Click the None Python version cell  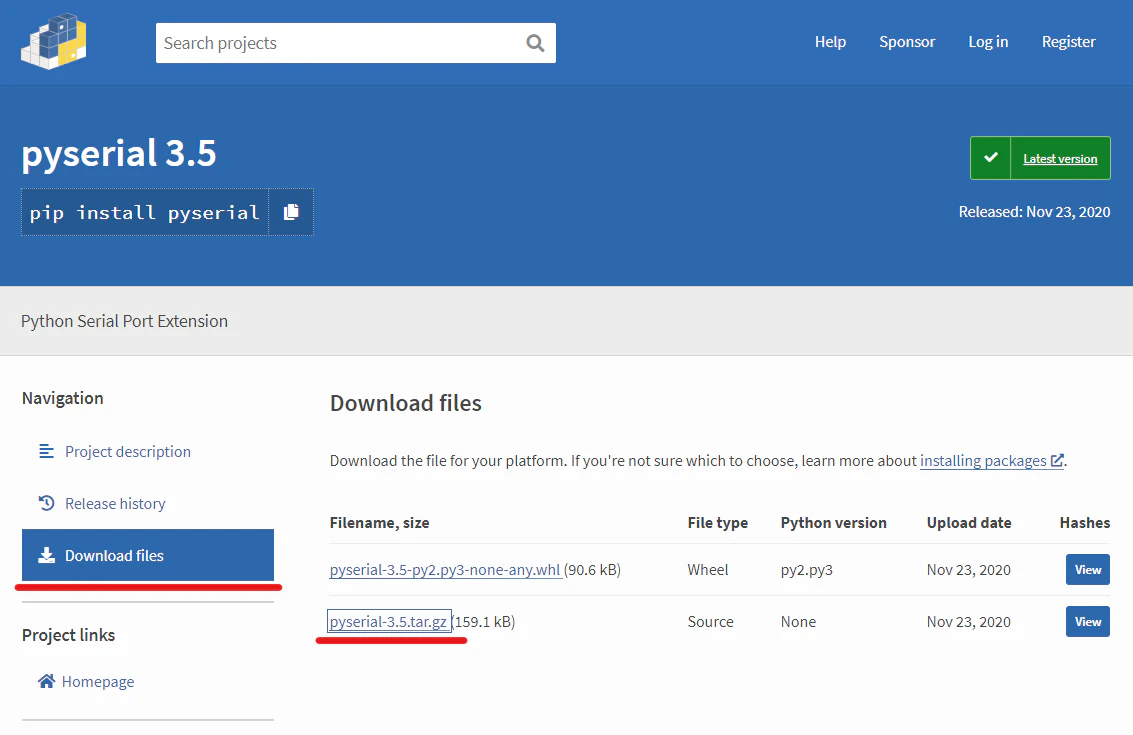798,622
